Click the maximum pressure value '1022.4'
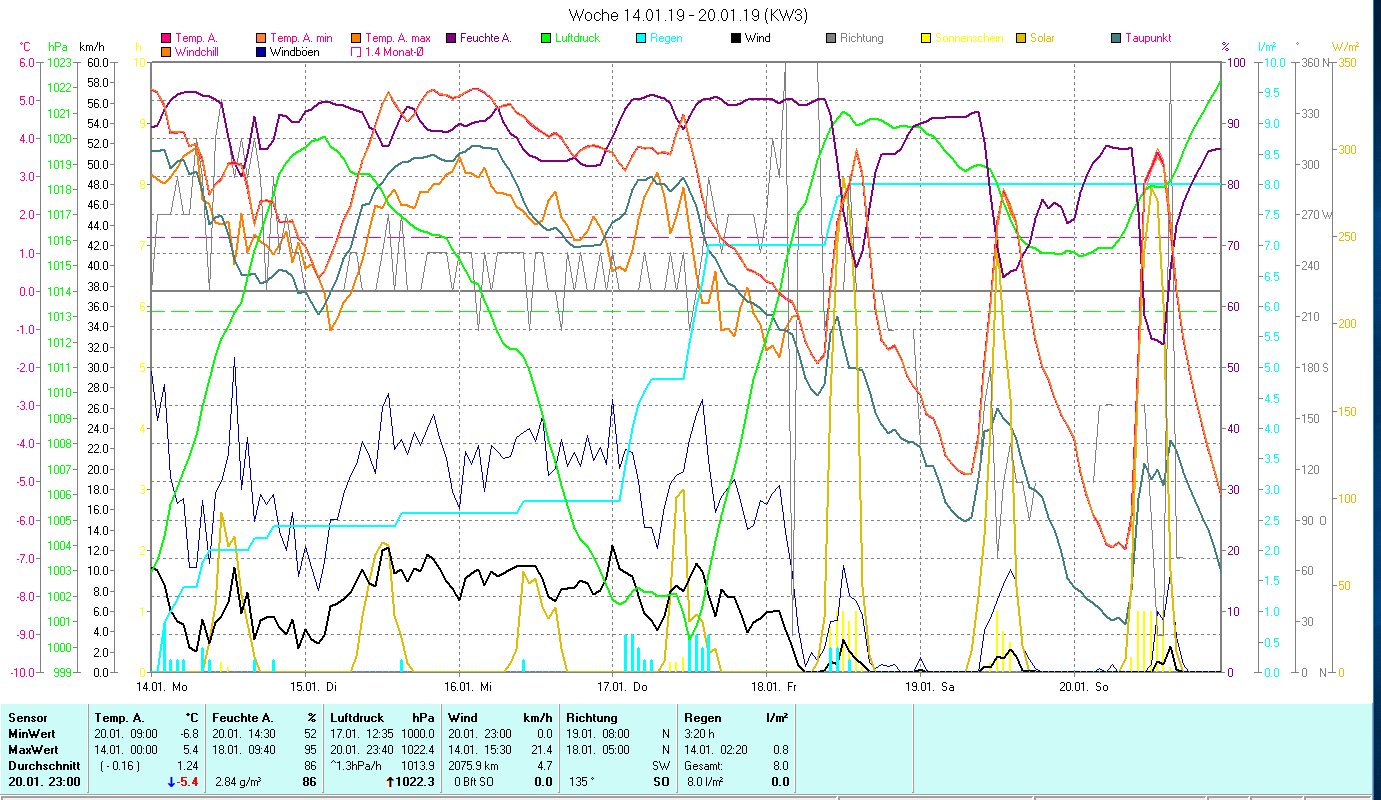Screen dimensions: 1381x800 coord(418,750)
